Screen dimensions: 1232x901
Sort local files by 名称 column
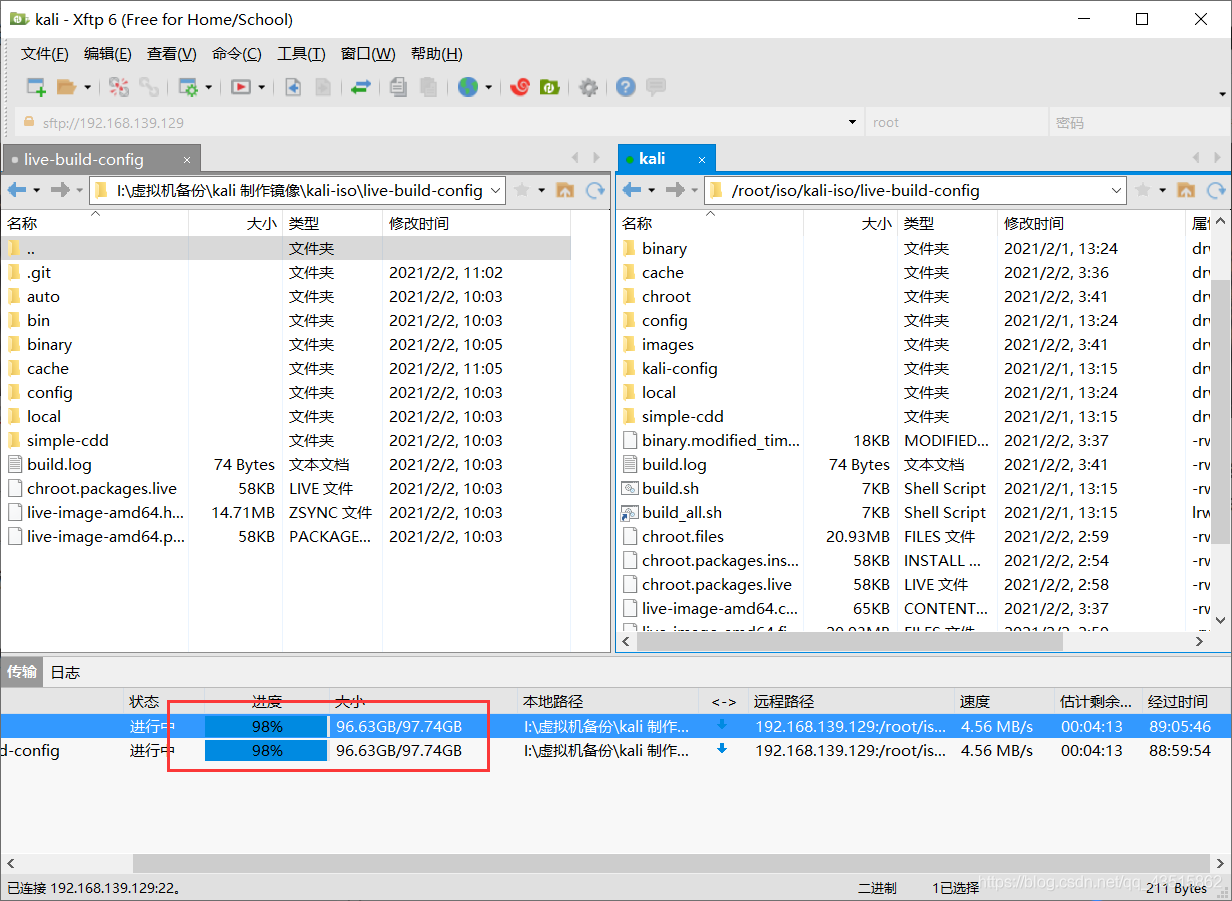[94, 223]
